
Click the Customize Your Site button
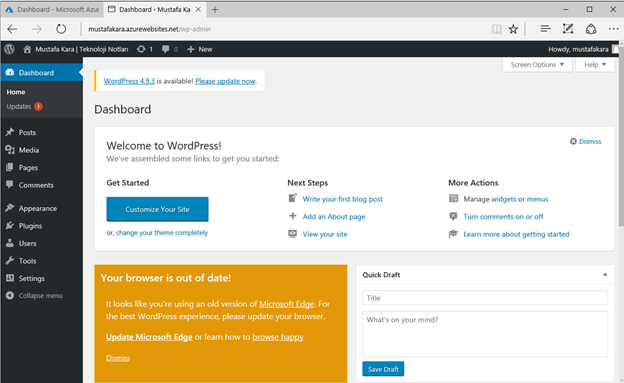point(158,209)
